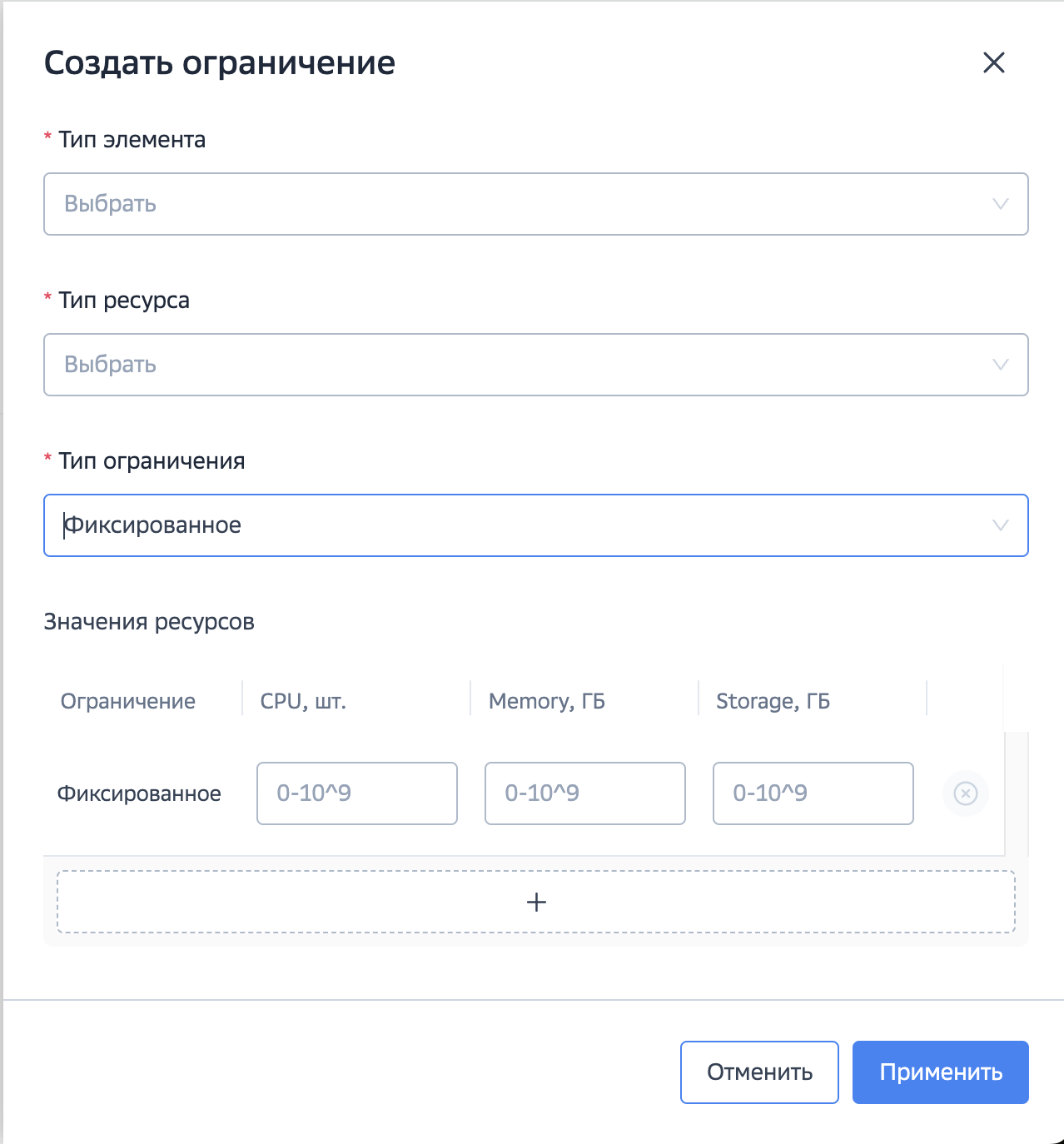Click the plus icon to add a resource row
Viewport: 1064px width, 1144px height.
[536, 902]
